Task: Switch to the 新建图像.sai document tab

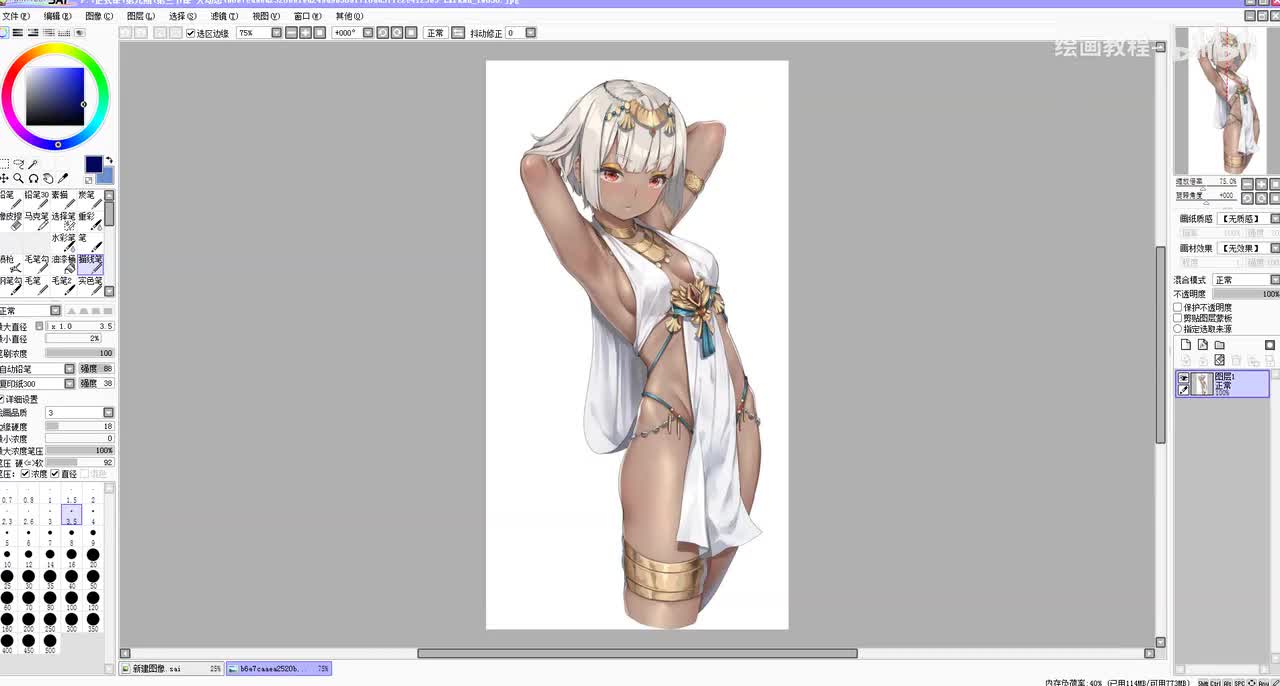Action: [x=173, y=668]
